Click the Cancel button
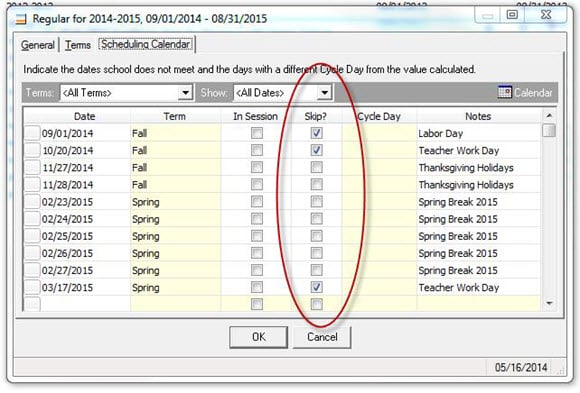This screenshot has height=393, width=580. pos(322,337)
